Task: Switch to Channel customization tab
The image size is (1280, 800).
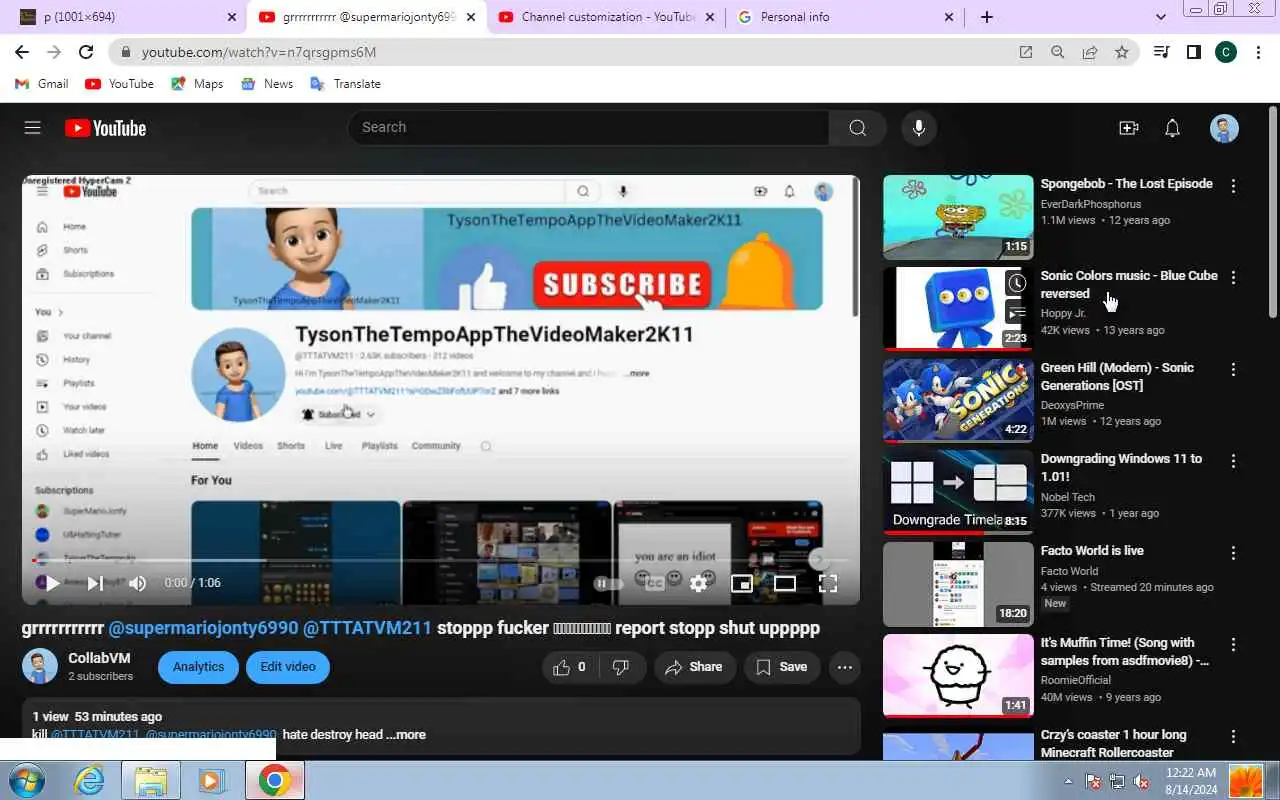Action: 607,17
